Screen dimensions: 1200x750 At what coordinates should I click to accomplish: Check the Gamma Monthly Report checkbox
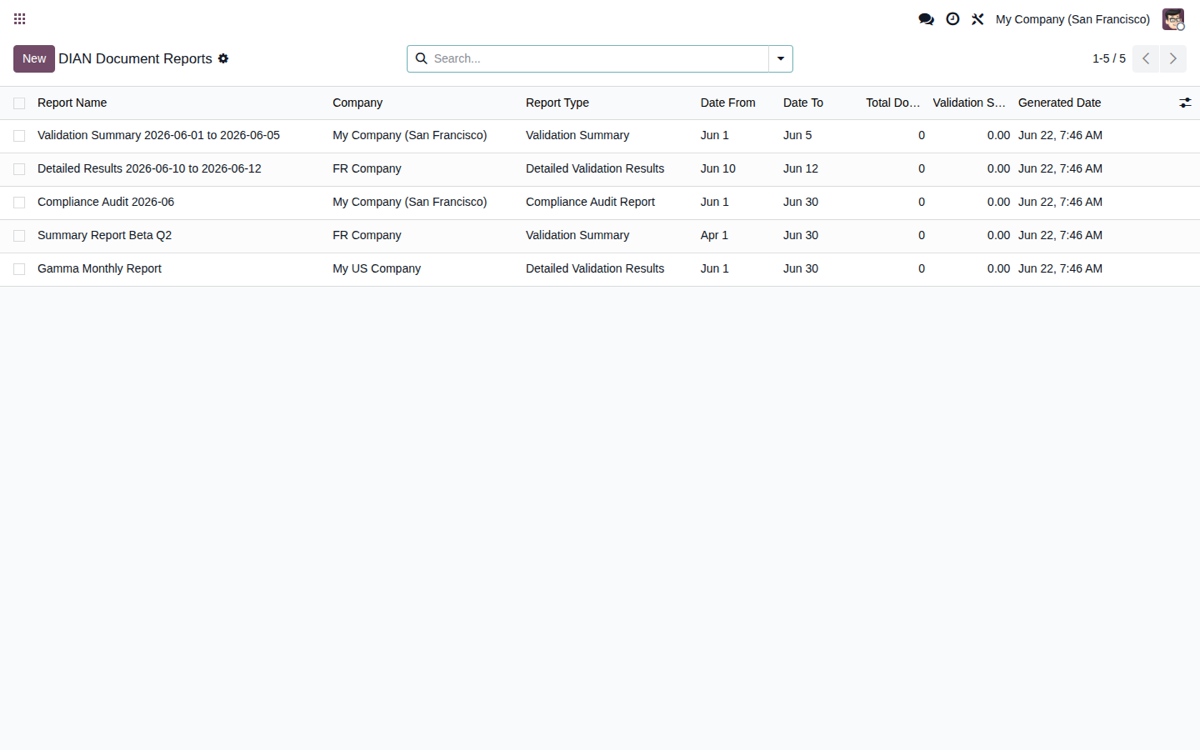(x=19, y=269)
